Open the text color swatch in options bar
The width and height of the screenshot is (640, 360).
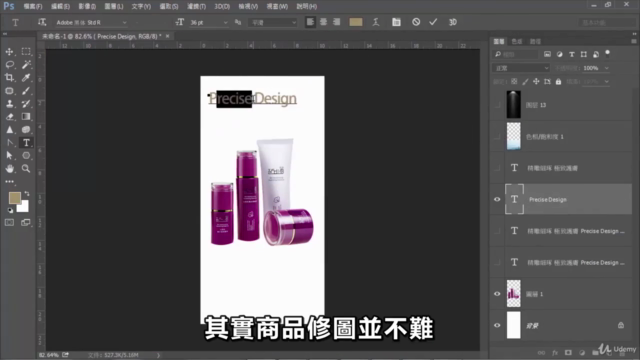tap(356, 22)
